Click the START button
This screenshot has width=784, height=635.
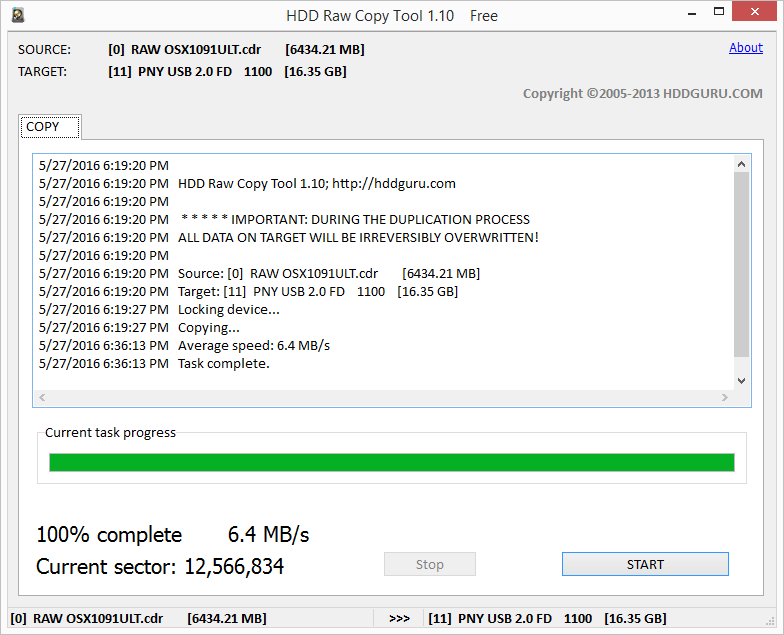pos(645,564)
